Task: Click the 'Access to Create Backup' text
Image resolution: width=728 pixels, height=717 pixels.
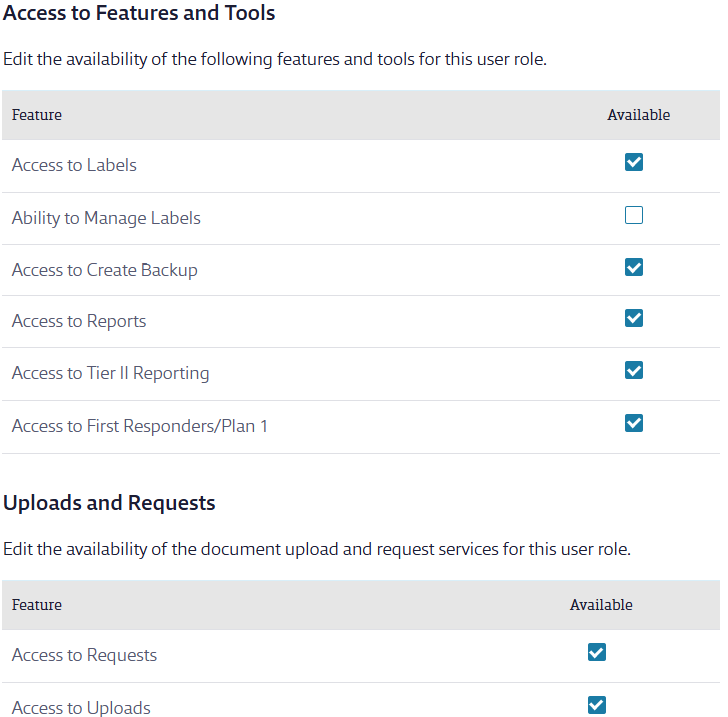Action: point(104,270)
